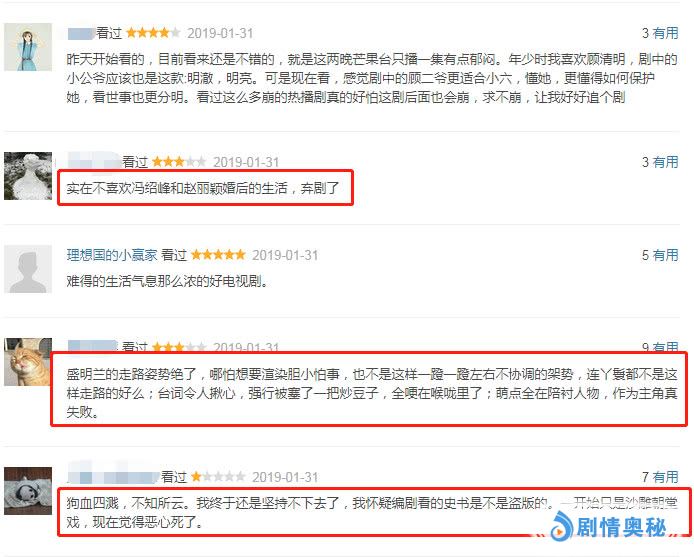Open the girl cartoon avatar of first reviewer
Screen dimensions: 694x557
[28, 47]
